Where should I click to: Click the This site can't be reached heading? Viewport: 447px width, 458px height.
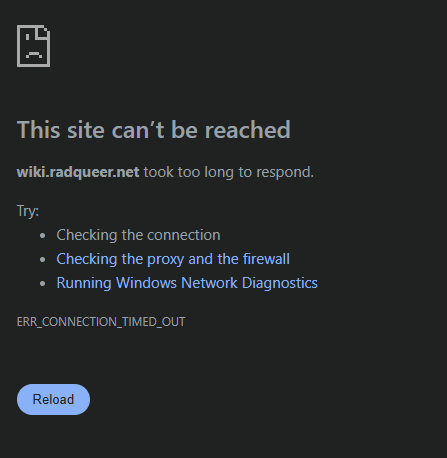point(154,130)
